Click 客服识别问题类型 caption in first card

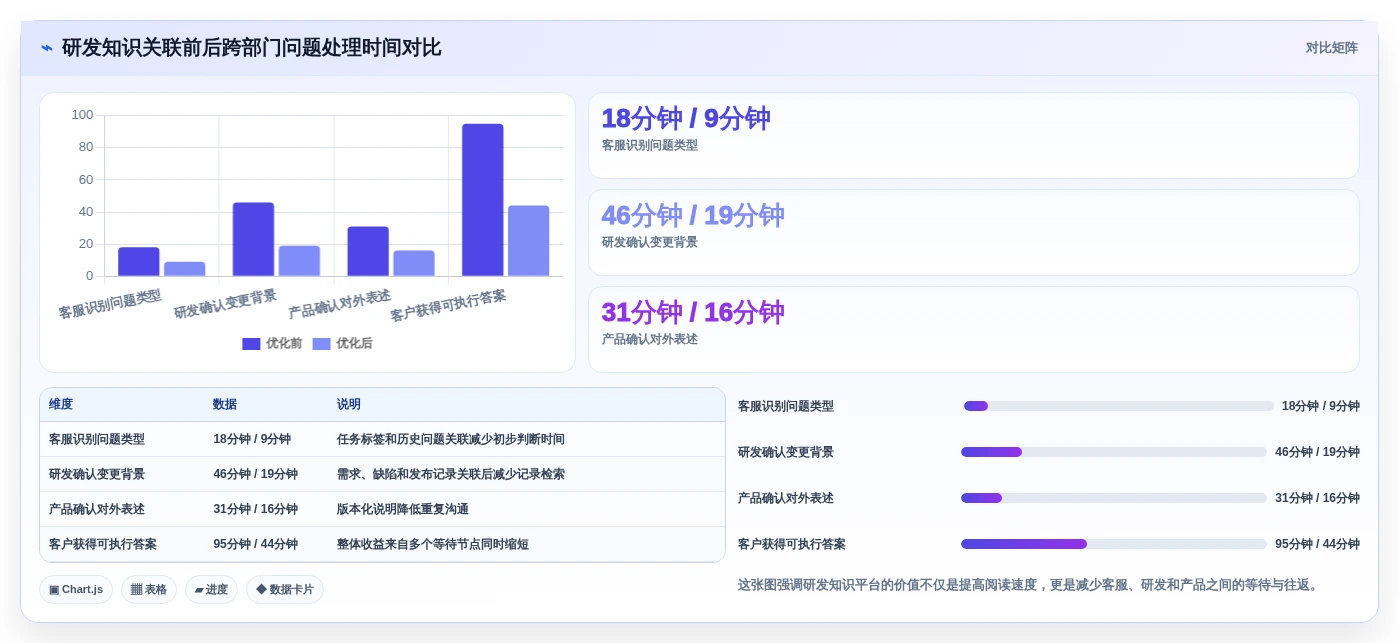tap(649, 146)
